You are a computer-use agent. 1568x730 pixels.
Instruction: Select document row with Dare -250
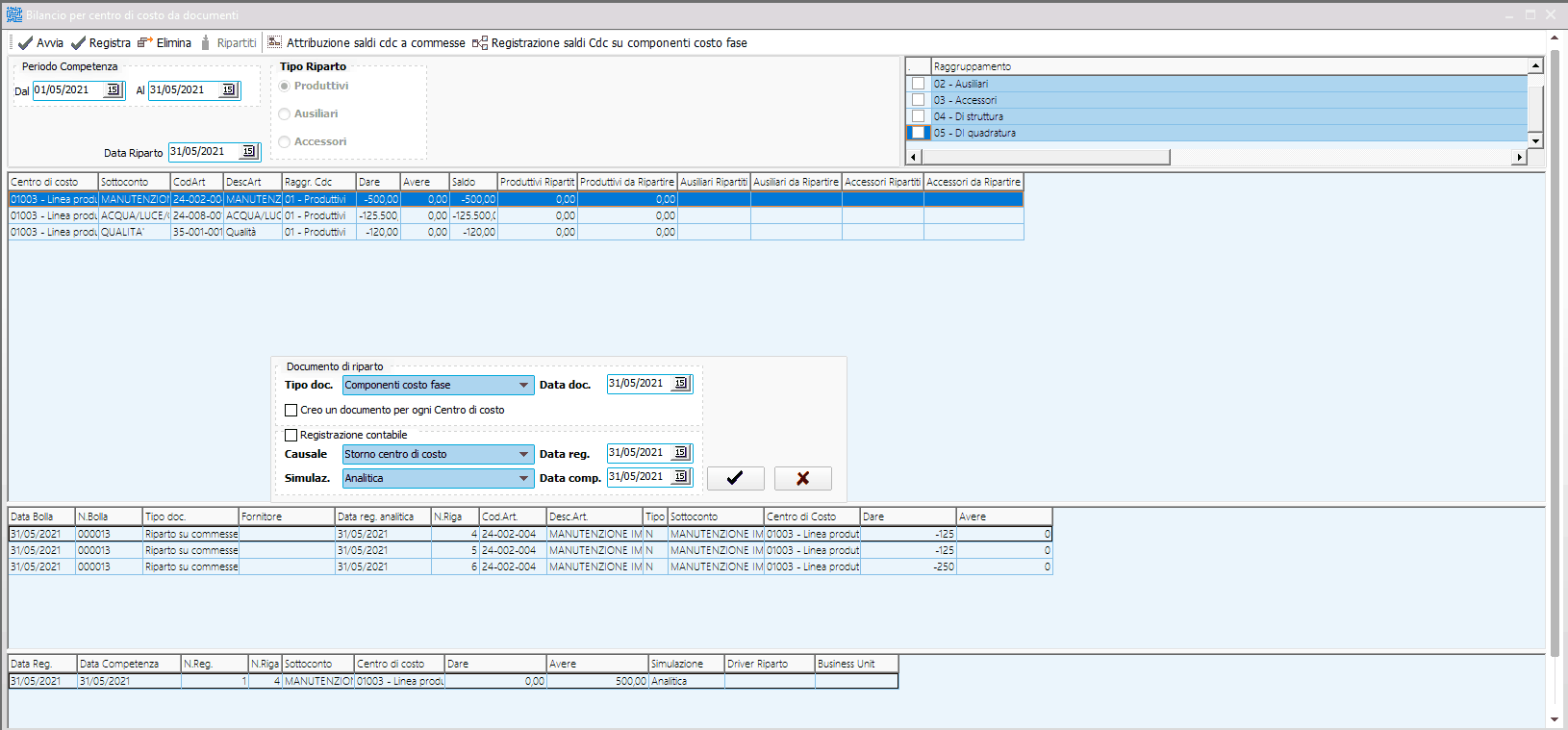(530, 566)
